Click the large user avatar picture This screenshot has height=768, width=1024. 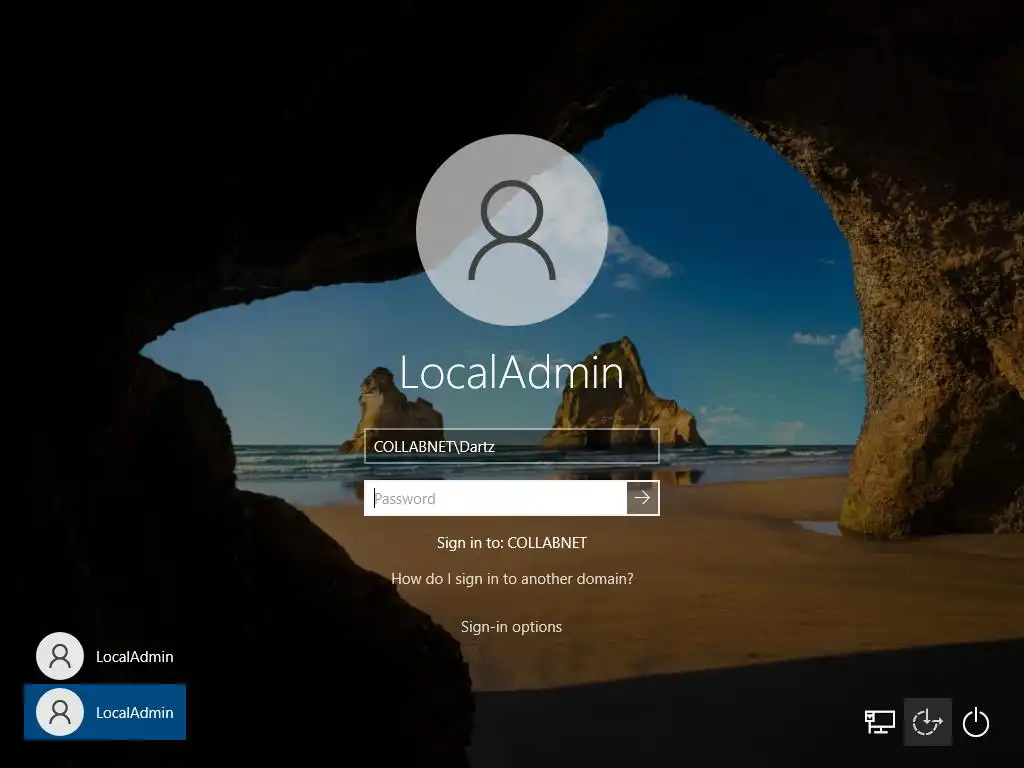pyautogui.click(x=512, y=230)
